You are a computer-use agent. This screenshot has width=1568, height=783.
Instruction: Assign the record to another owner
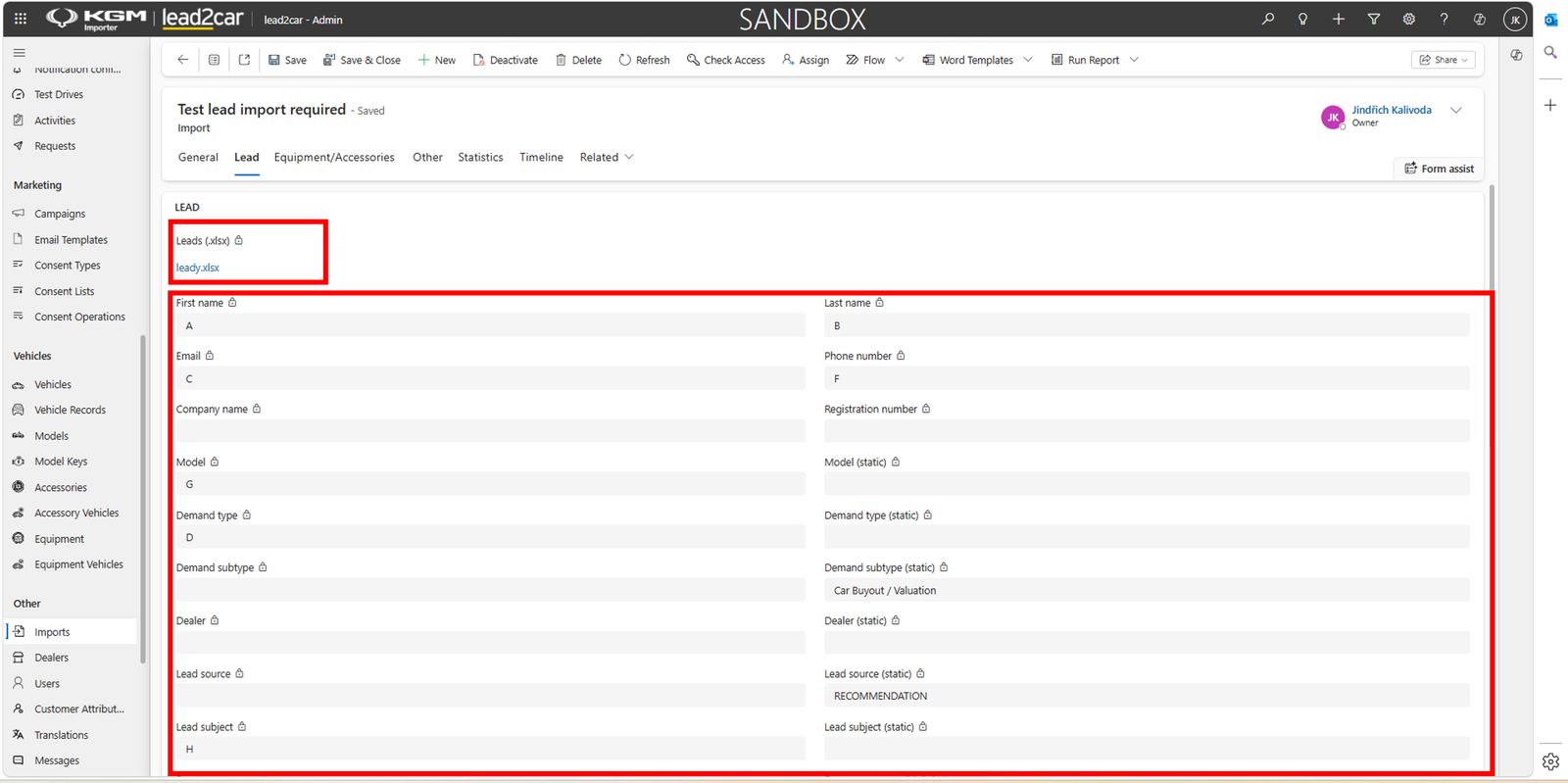click(806, 60)
